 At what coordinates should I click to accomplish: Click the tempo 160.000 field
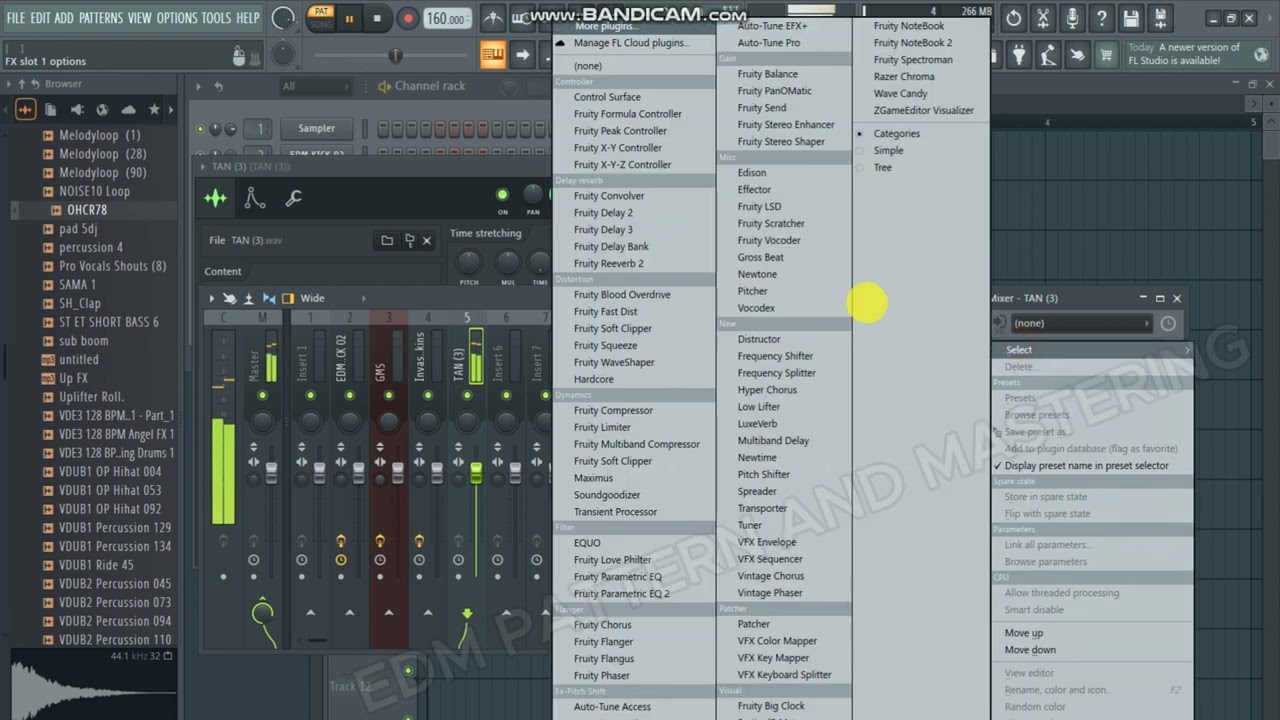pos(447,18)
